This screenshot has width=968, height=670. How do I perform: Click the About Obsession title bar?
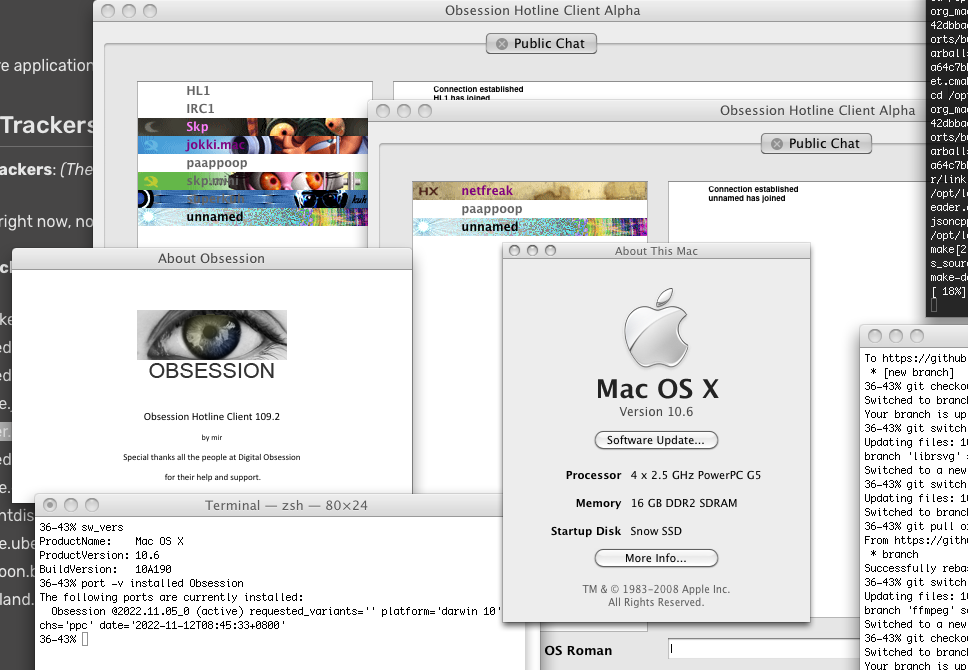point(211,259)
